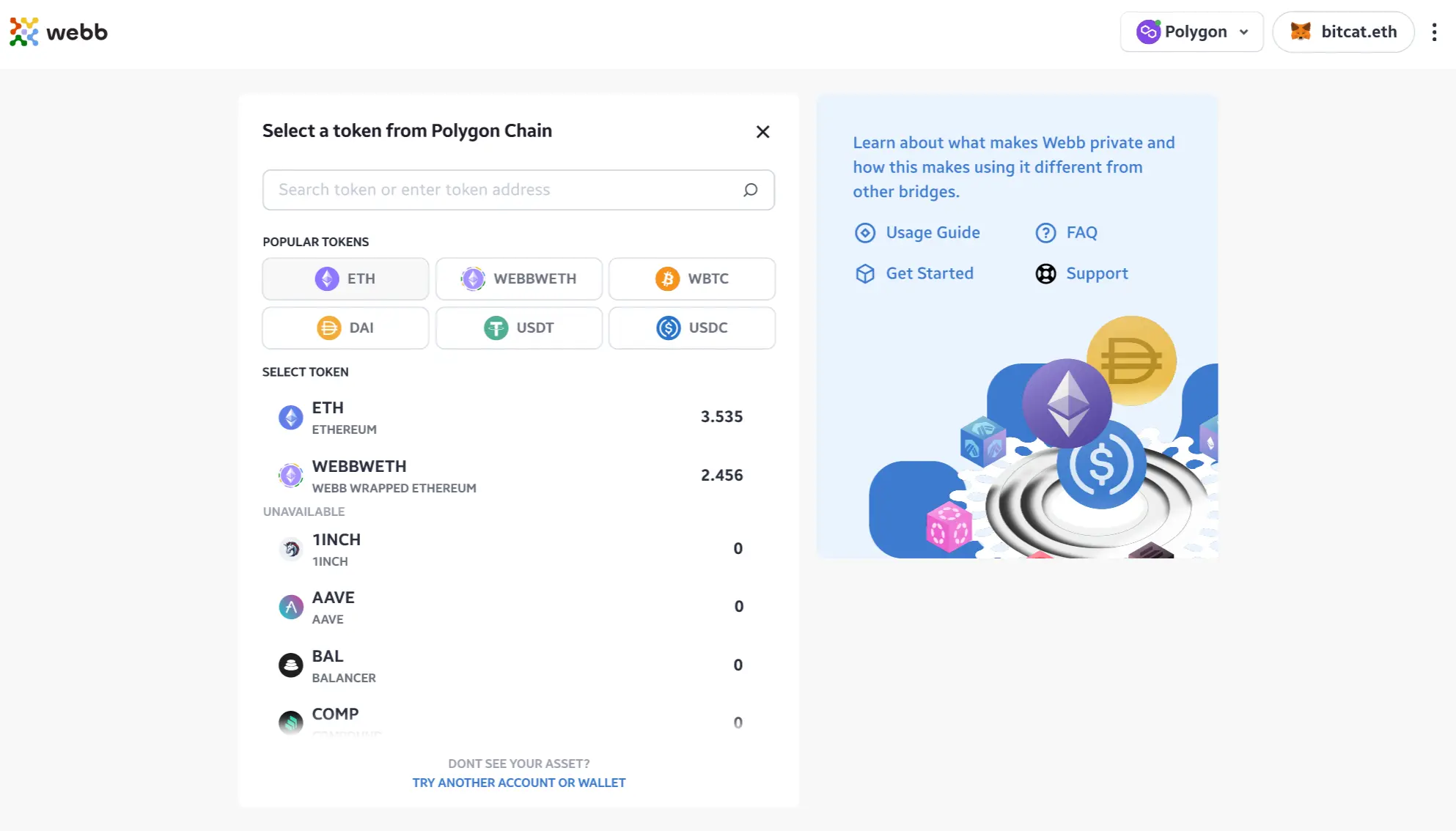
Task: Click the USDC dollar icon chip
Action: pyautogui.click(x=668, y=328)
